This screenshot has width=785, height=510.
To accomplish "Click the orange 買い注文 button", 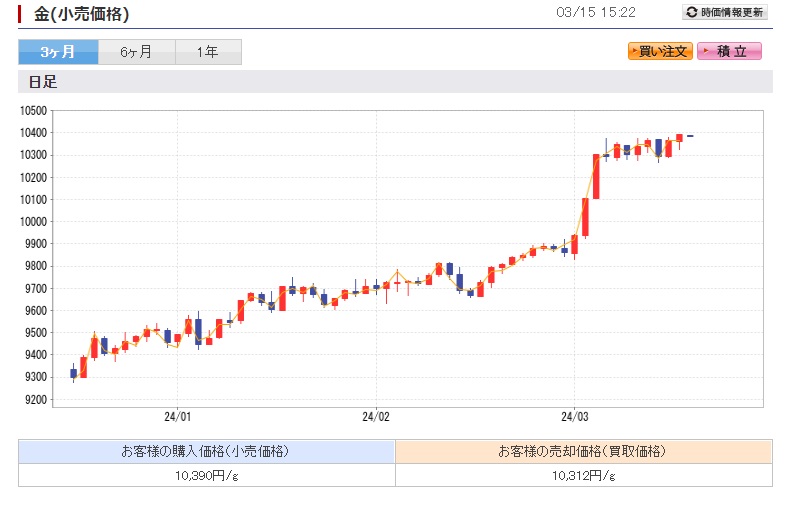I will pos(660,51).
